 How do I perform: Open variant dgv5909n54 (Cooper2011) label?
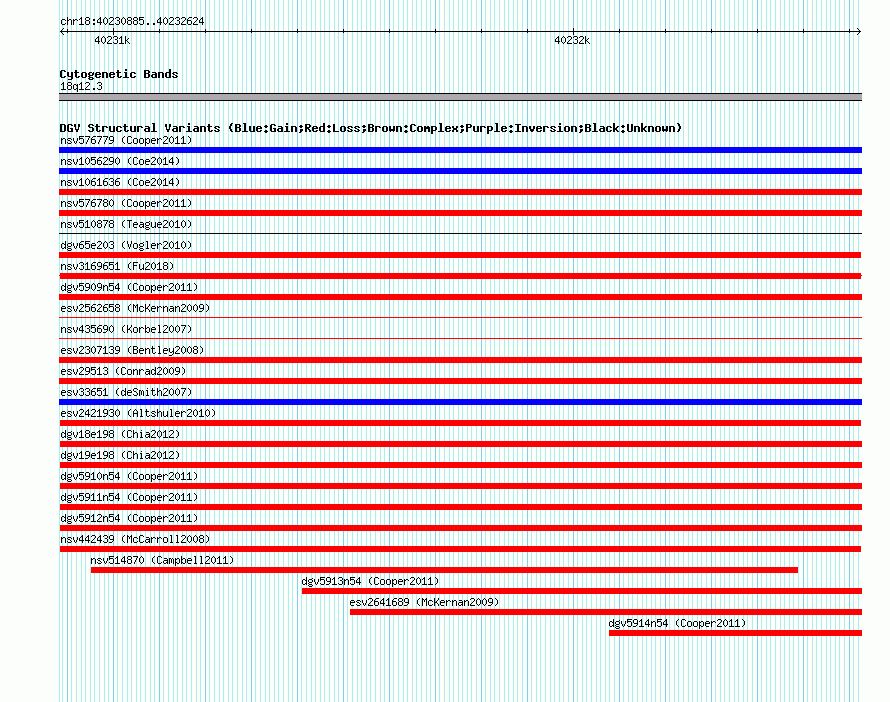(129, 287)
